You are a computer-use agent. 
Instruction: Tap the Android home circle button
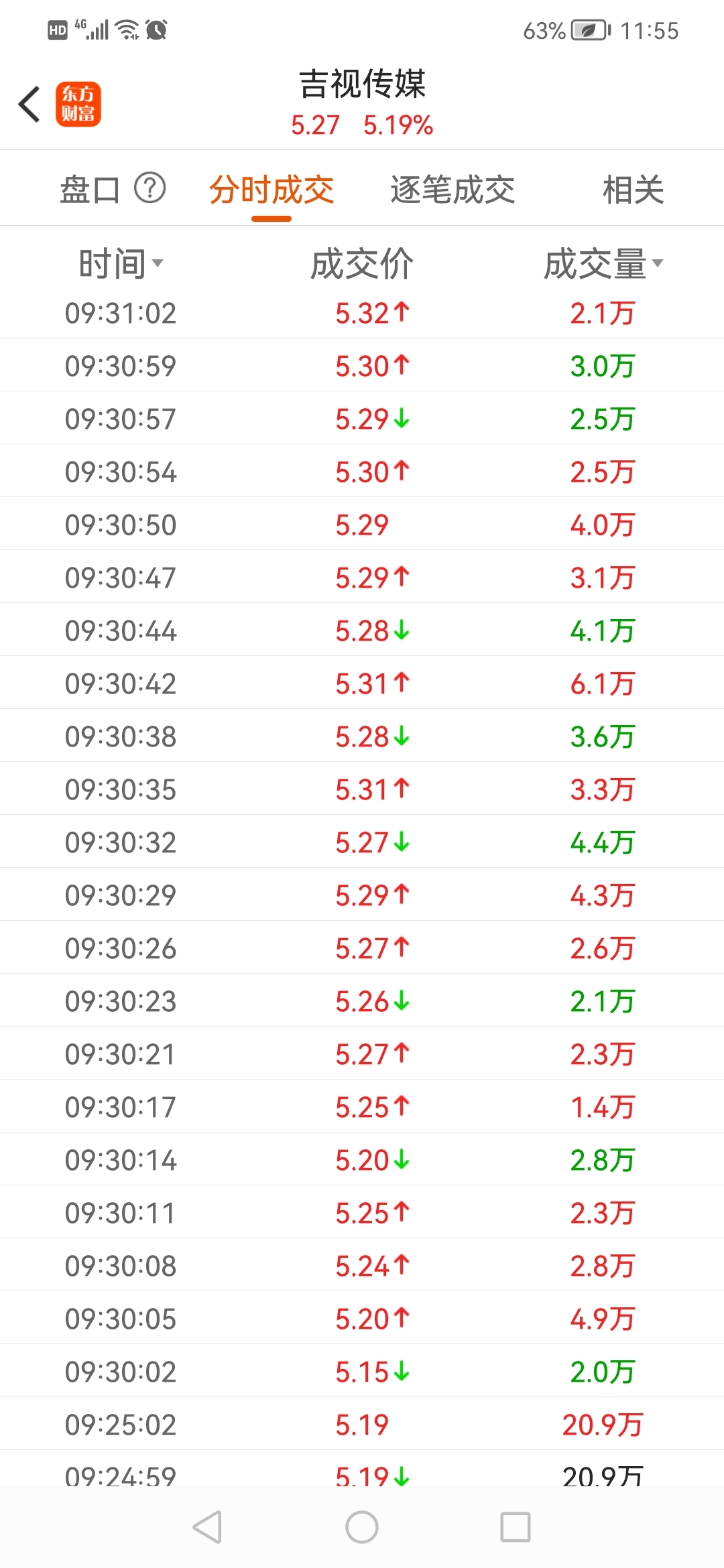click(x=362, y=1527)
